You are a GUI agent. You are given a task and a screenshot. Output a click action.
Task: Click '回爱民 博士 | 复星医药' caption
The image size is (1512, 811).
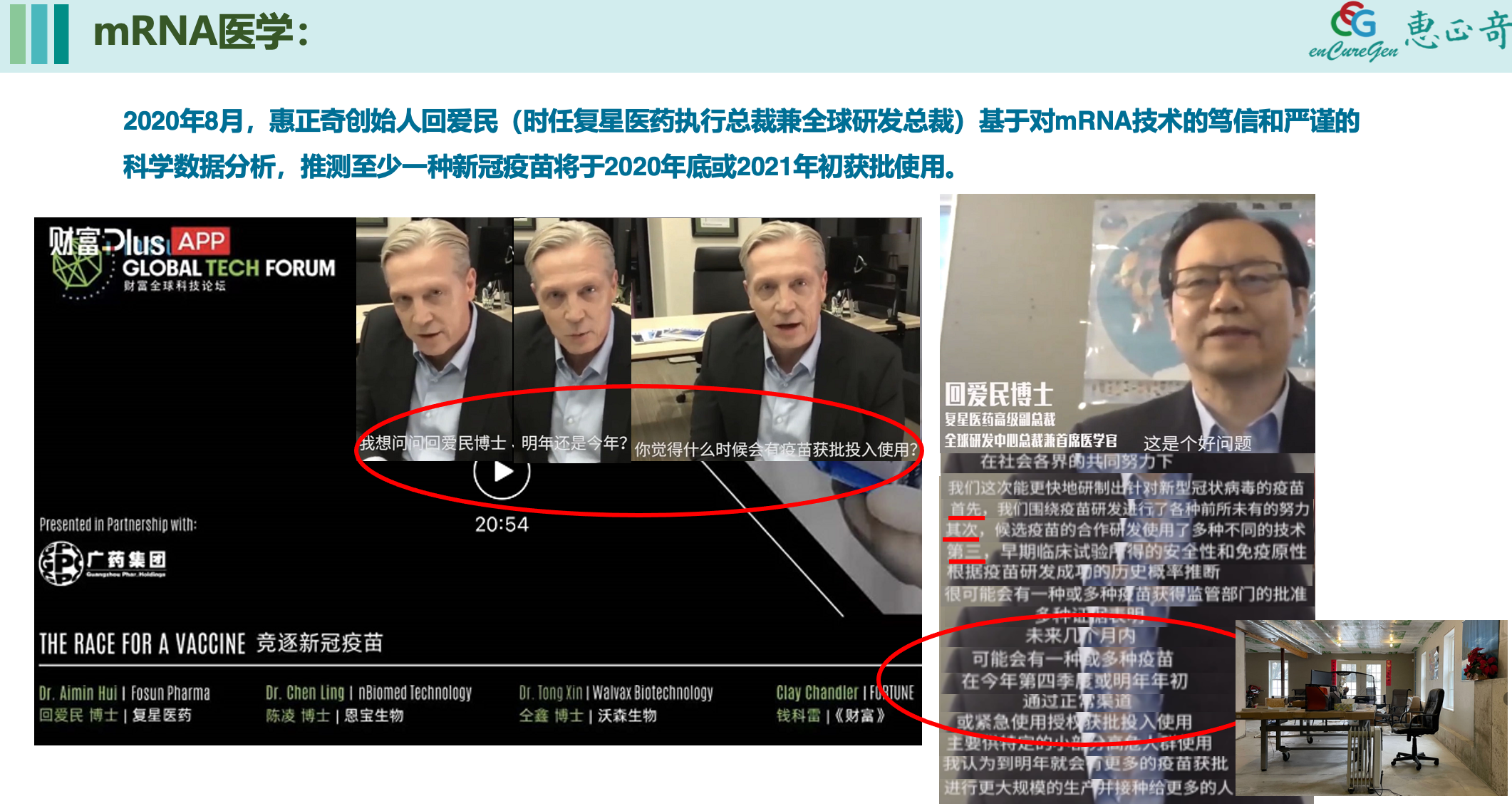(115, 715)
